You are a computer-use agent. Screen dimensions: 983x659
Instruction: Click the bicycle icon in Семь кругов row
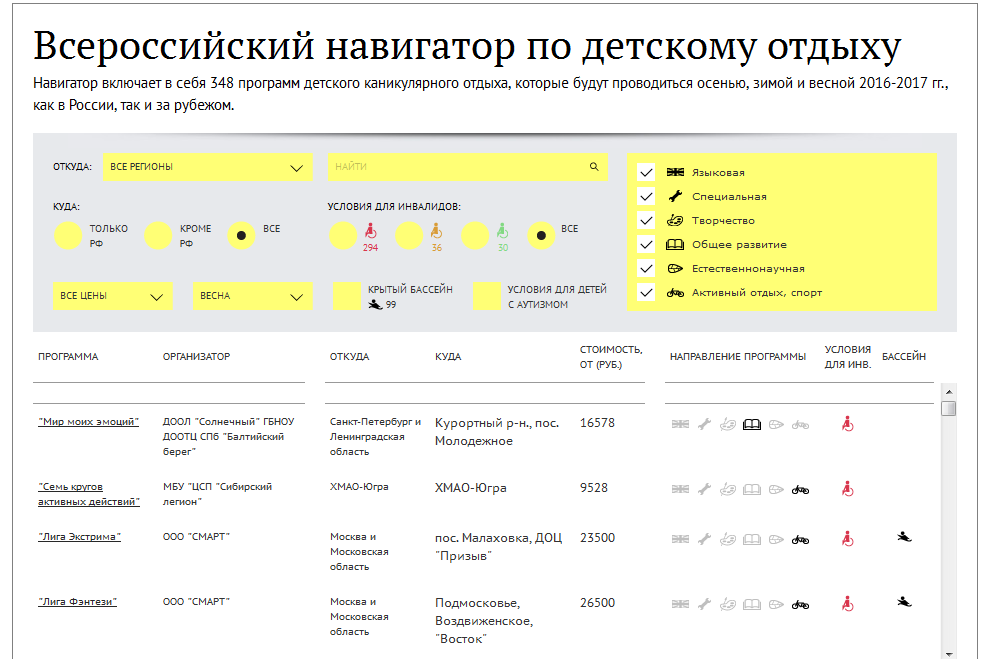tap(800, 490)
